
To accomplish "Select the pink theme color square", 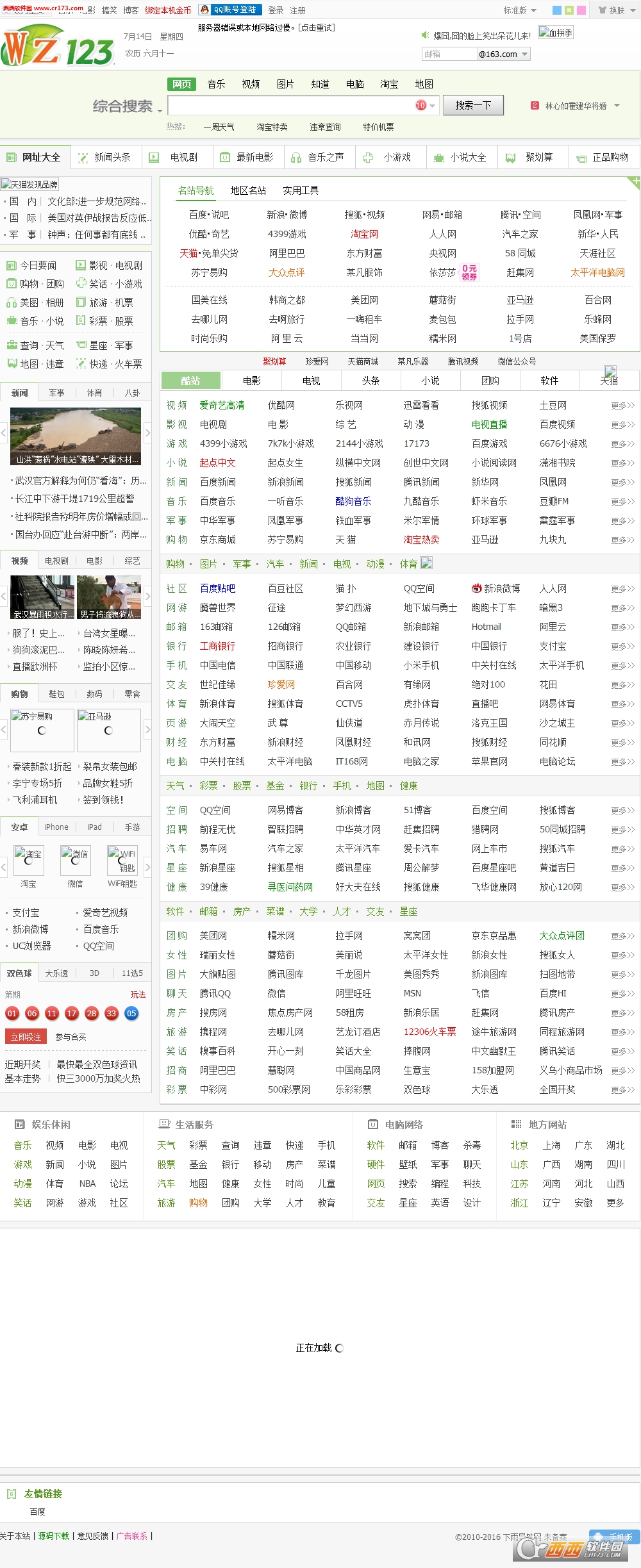I will click(x=581, y=10).
